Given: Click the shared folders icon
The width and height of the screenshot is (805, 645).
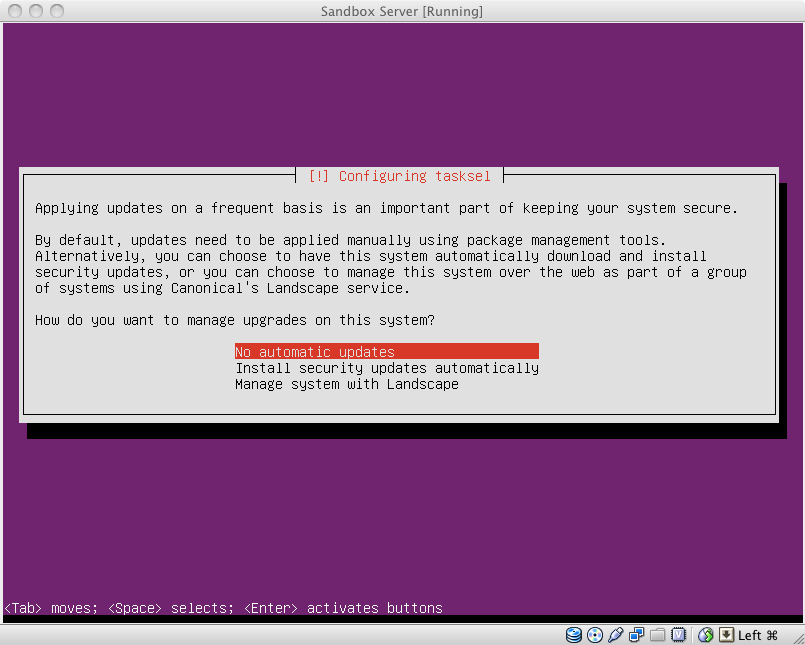Looking at the screenshot, I should [658, 635].
